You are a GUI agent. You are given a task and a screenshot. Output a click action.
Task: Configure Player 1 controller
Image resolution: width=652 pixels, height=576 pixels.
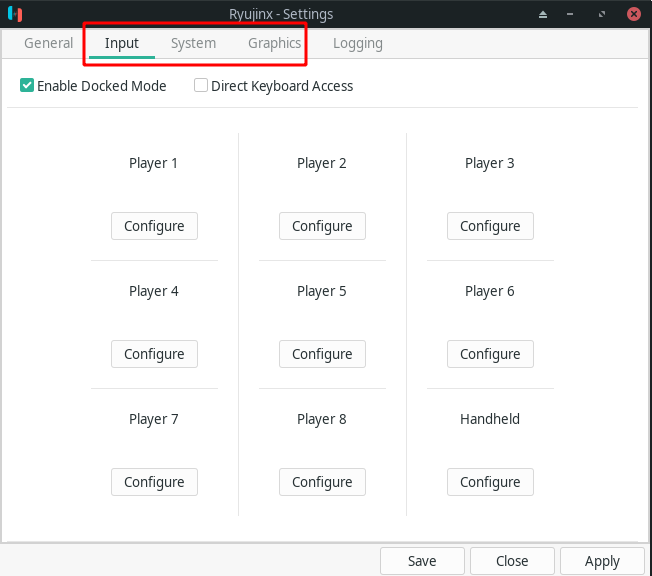coord(154,226)
